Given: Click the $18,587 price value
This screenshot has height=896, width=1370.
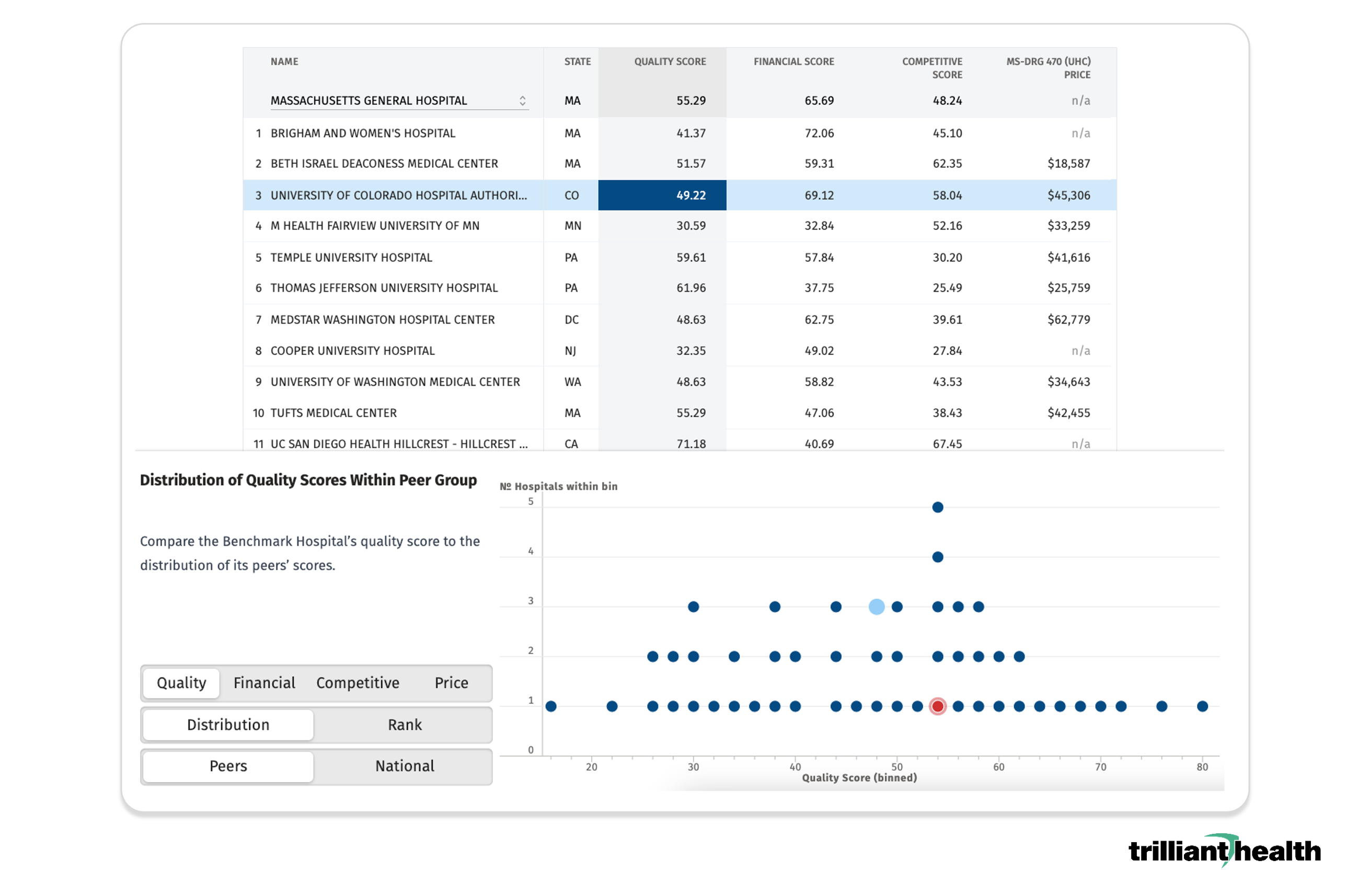Looking at the screenshot, I should pyautogui.click(x=1068, y=164).
